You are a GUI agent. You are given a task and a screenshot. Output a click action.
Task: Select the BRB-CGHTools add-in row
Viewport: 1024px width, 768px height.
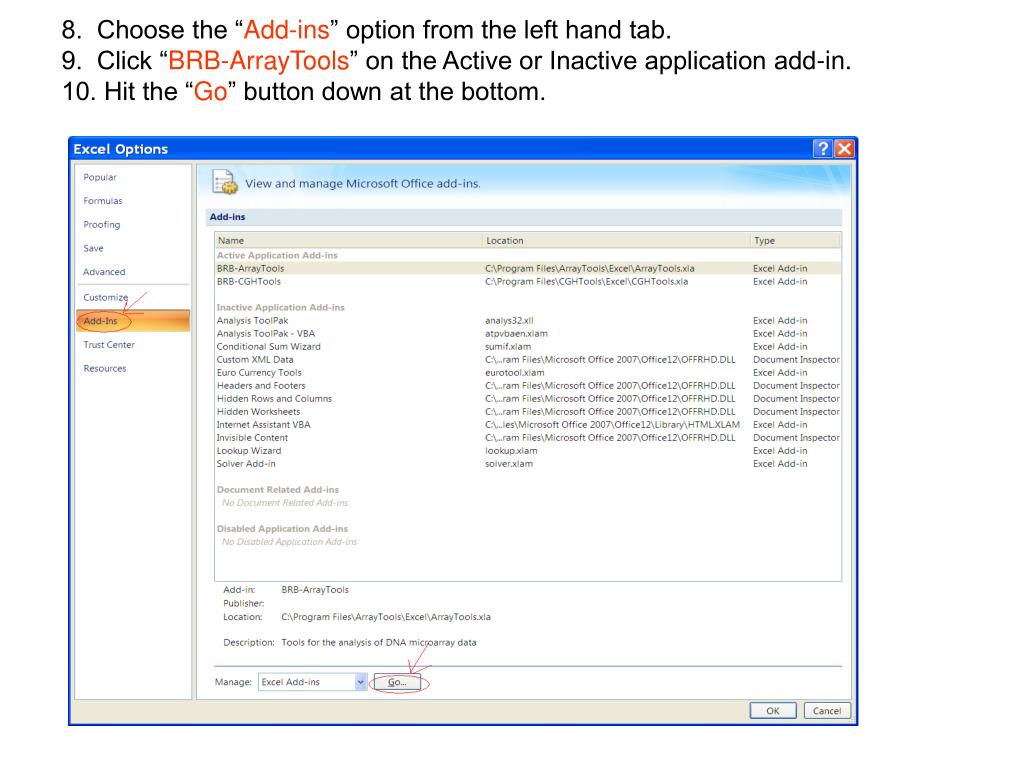click(528, 281)
